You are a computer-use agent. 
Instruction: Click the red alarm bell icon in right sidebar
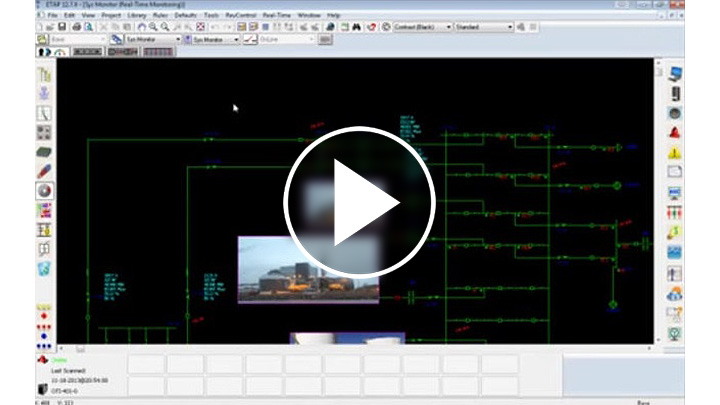coord(675,133)
